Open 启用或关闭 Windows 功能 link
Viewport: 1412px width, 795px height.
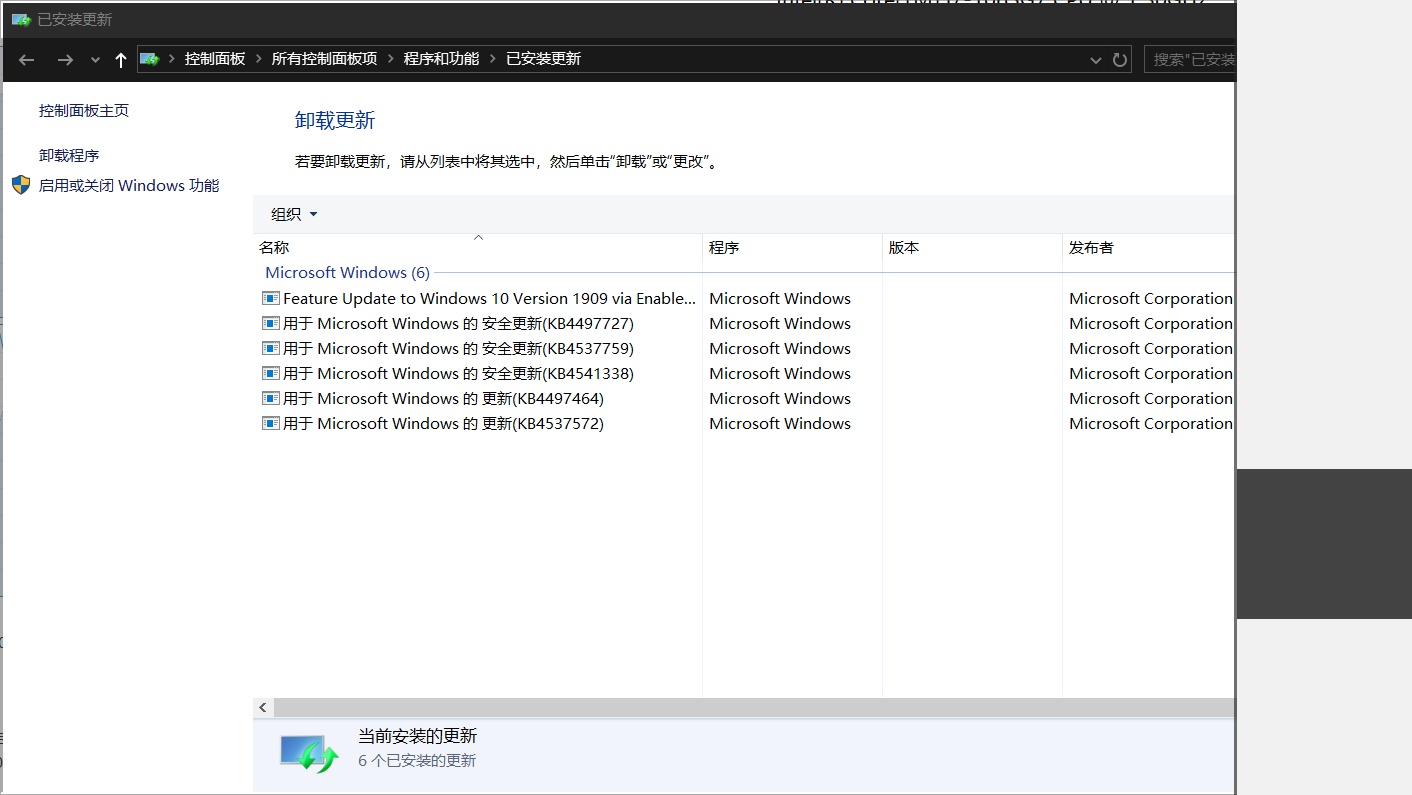pos(129,186)
